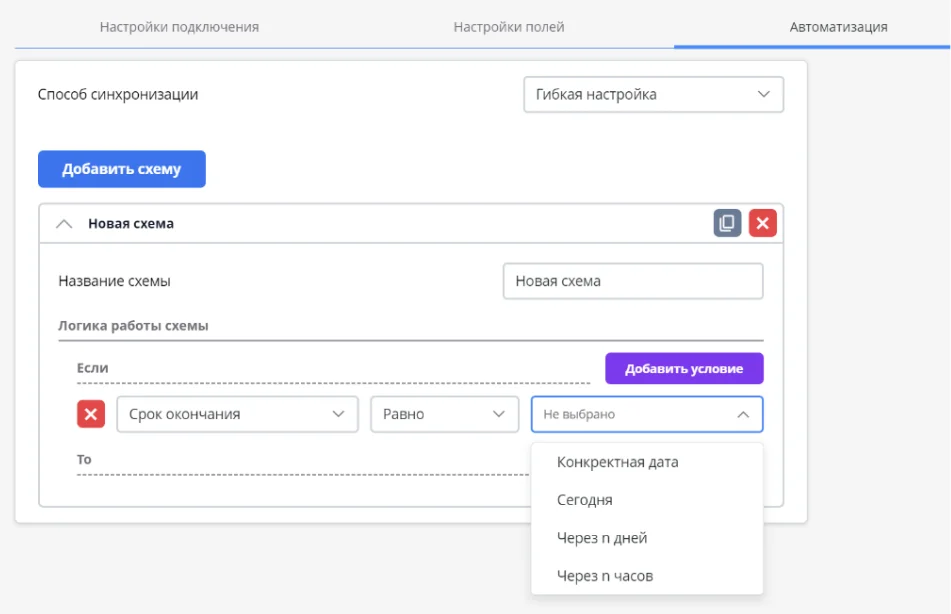This screenshot has height=614, width=951.
Task: Open the Равно operator dropdown
Action: tap(445, 414)
